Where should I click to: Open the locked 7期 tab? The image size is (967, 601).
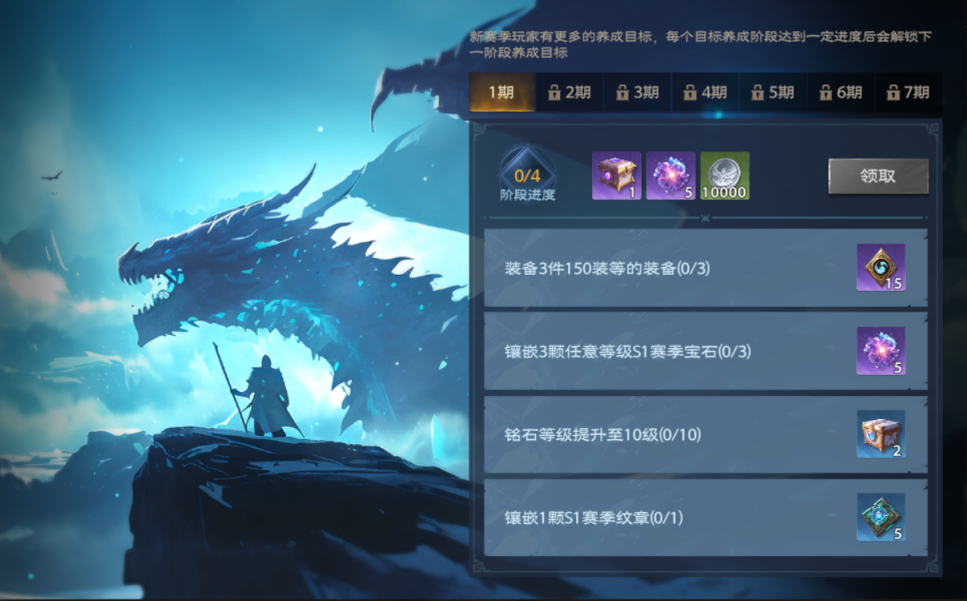[x=908, y=92]
